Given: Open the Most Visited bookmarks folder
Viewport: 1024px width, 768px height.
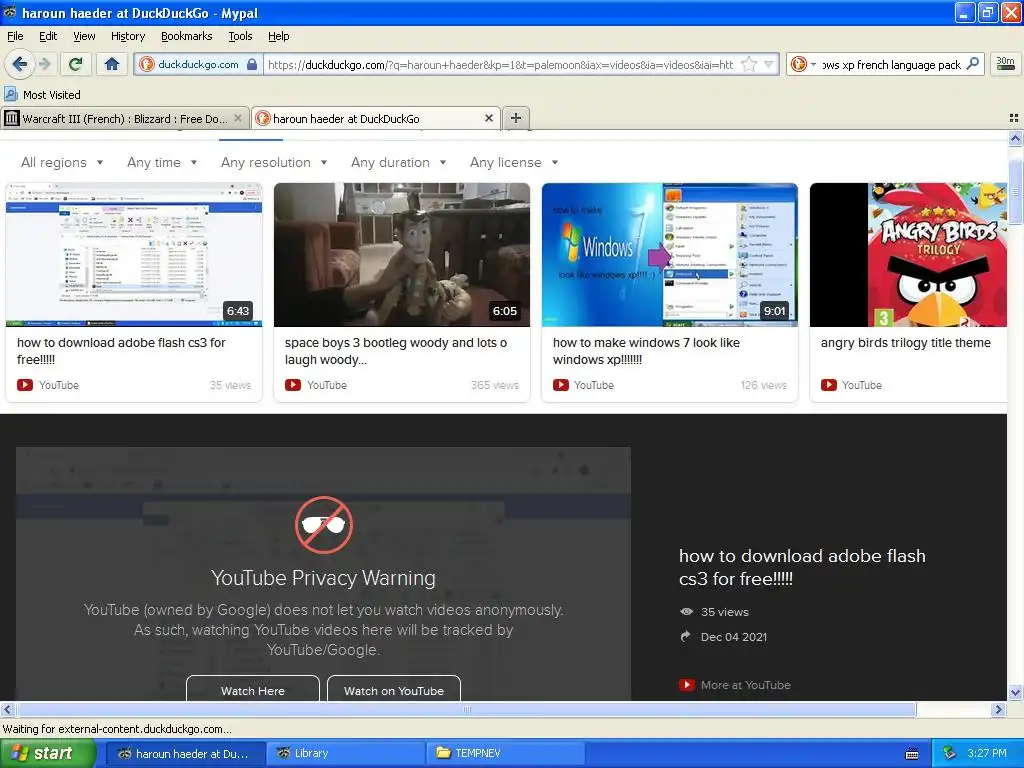Looking at the screenshot, I should pos(42,95).
